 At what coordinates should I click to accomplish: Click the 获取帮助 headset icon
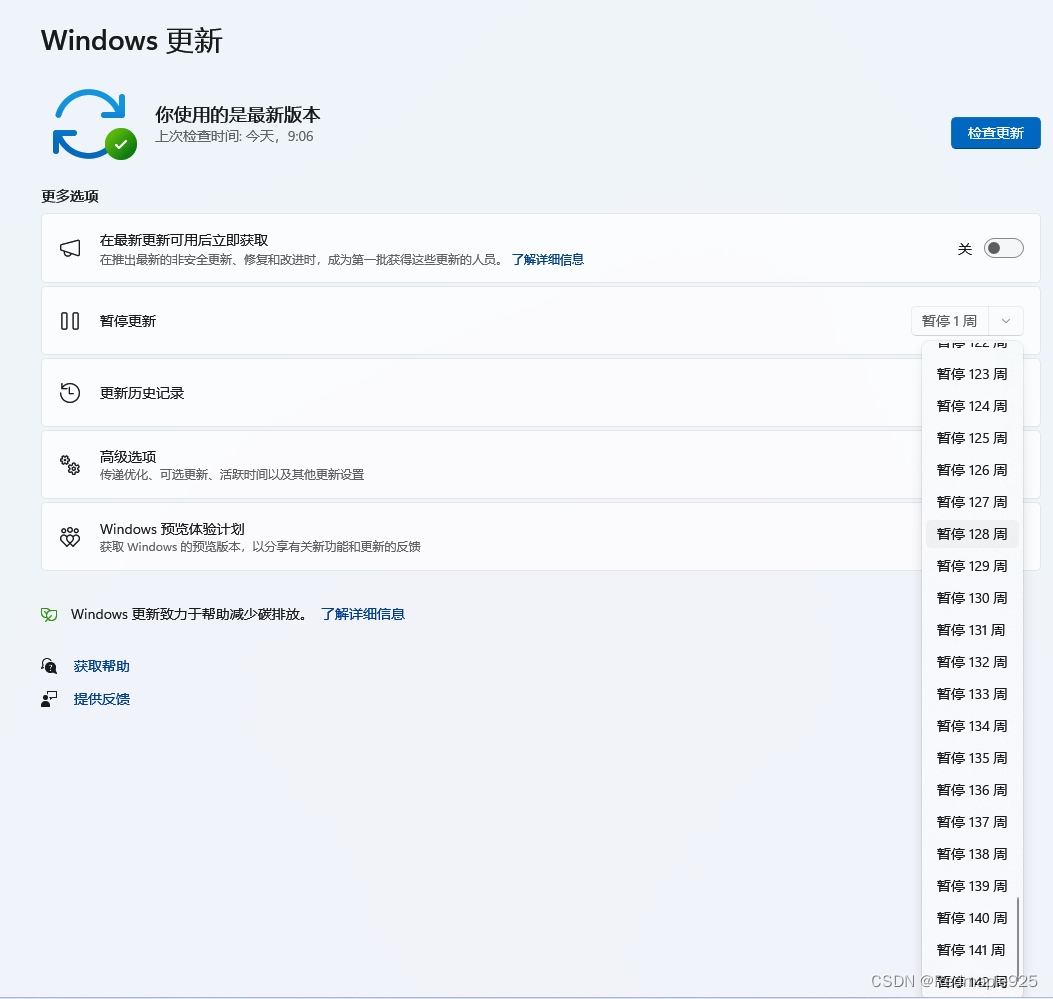click(49, 666)
